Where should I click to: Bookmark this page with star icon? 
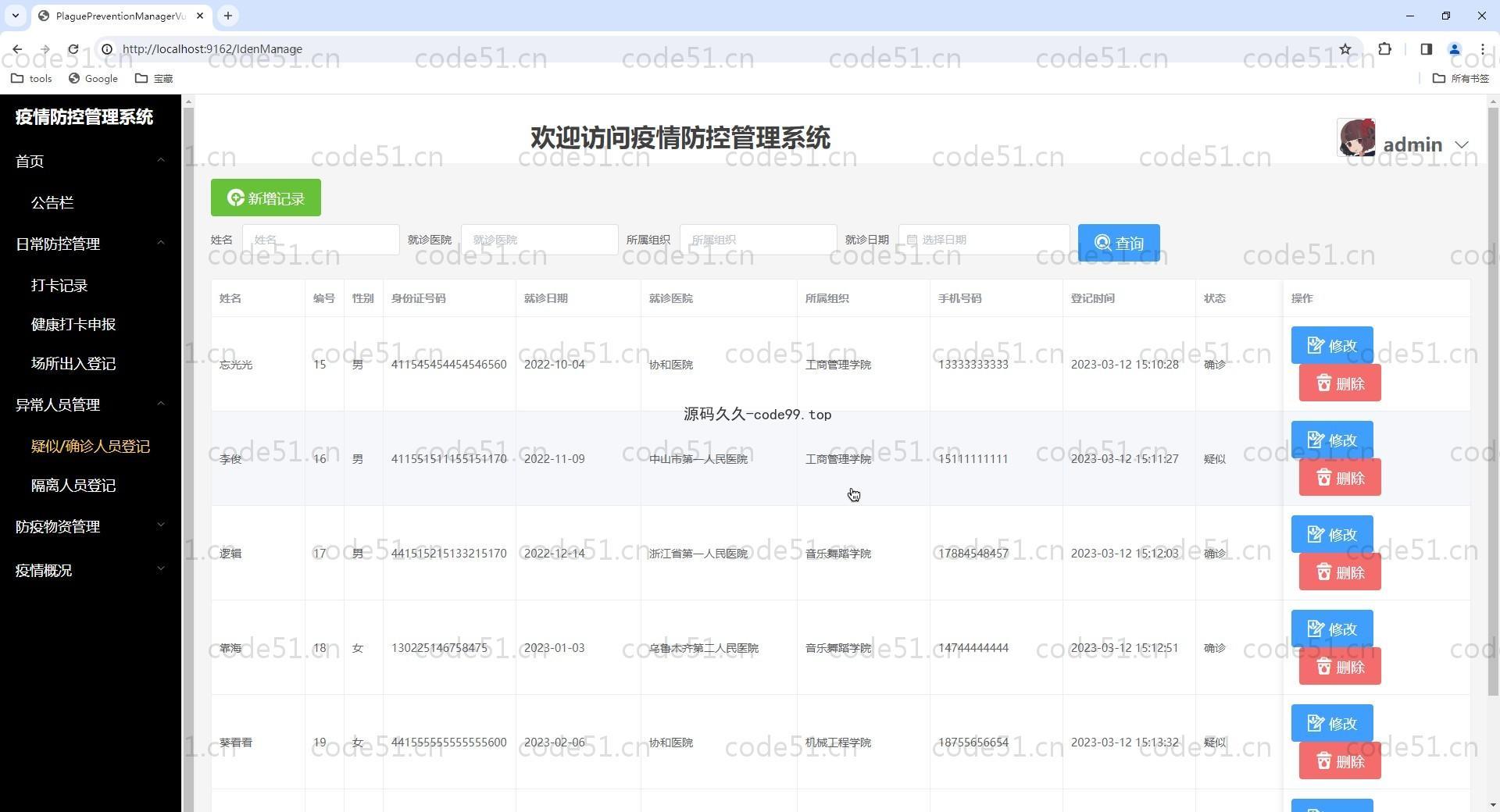(x=1345, y=48)
